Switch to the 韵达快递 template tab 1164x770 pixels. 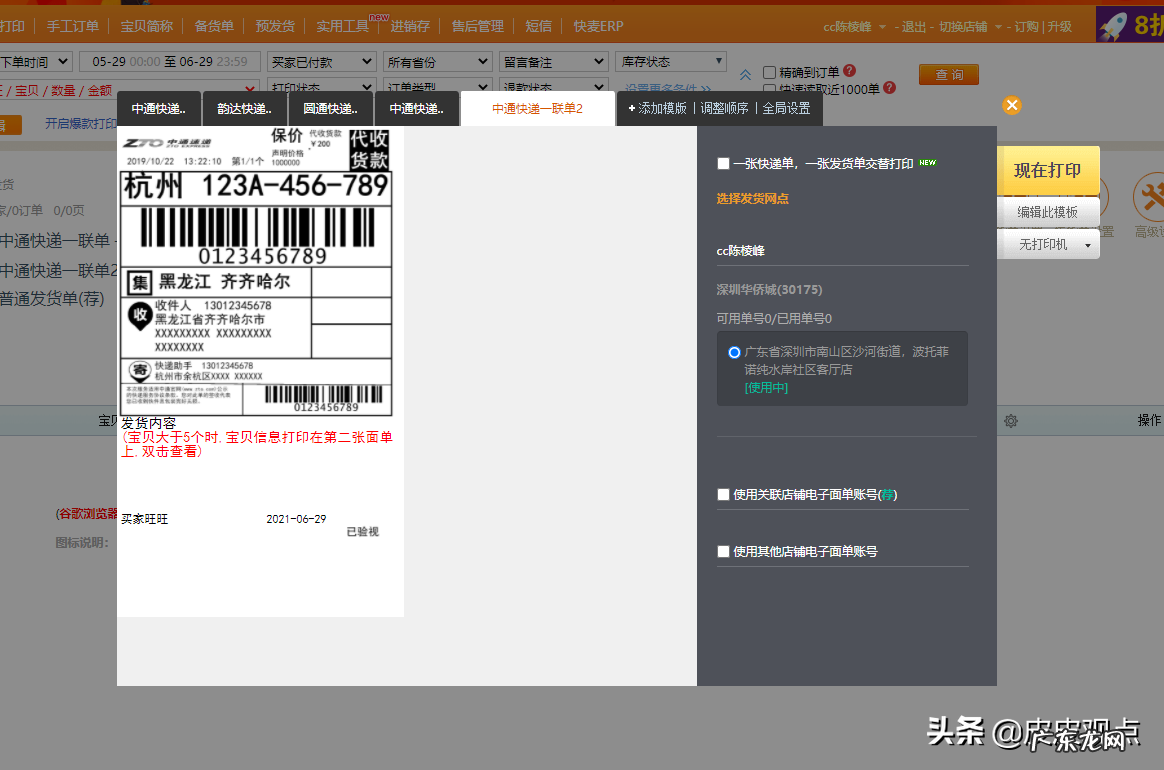click(242, 109)
